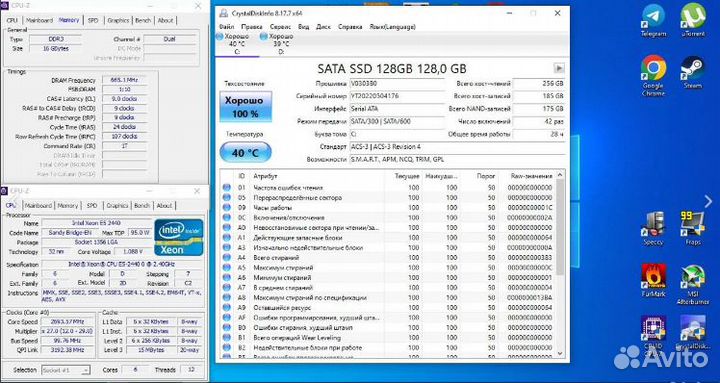Launch Steam from desktop
The height and width of the screenshot is (383, 720).
692,72
